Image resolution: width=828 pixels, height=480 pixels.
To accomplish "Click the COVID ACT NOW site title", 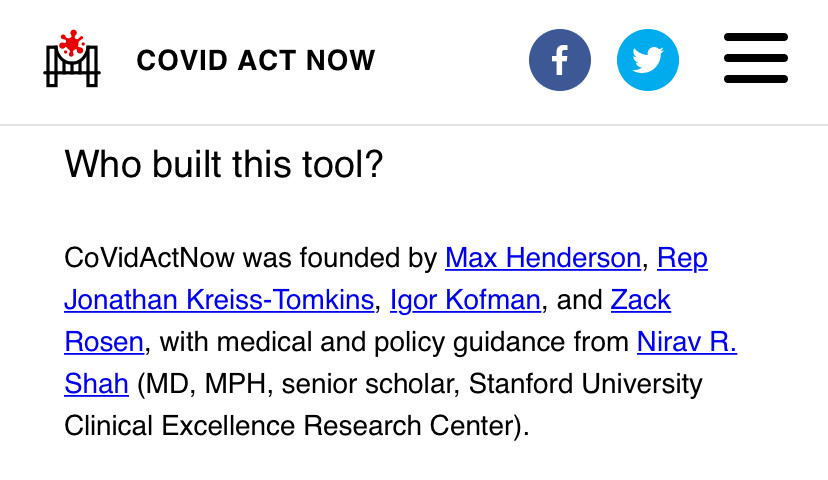I will click(256, 60).
